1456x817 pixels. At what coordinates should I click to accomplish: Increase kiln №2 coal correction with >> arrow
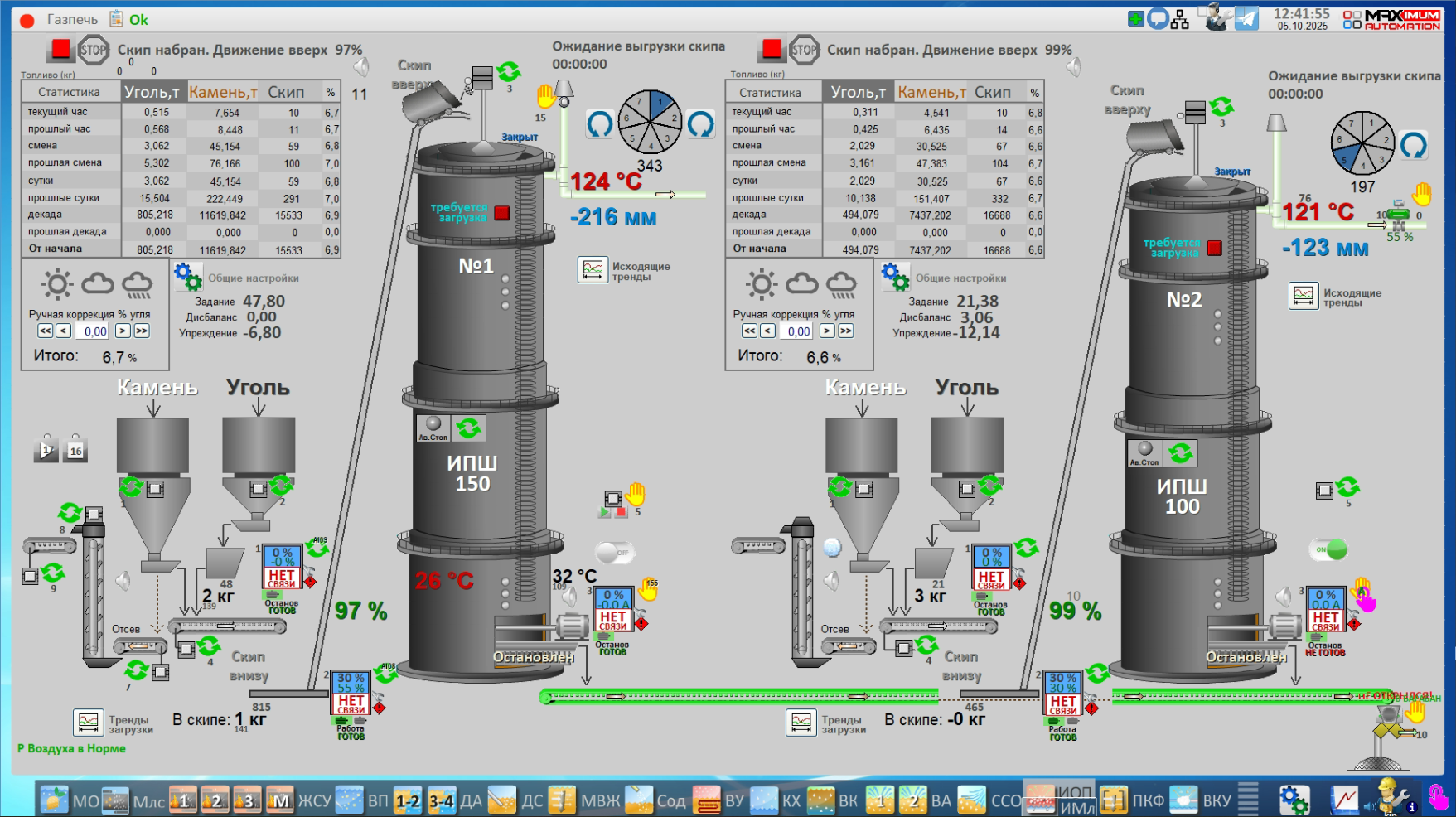[845, 331]
